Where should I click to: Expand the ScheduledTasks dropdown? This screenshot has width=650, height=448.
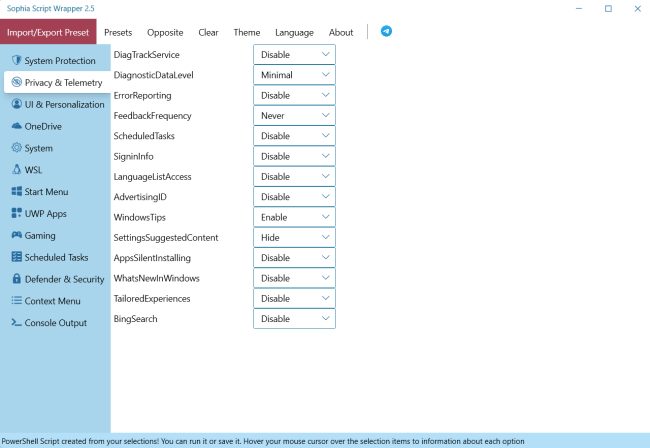[294, 136]
